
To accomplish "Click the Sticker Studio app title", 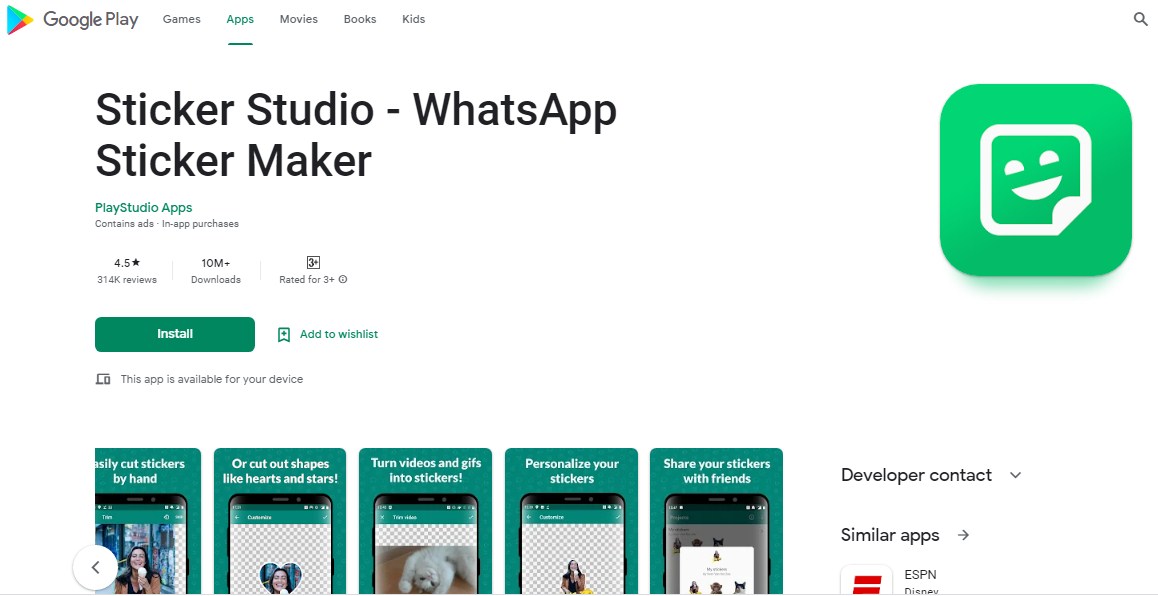I will point(356,135).
